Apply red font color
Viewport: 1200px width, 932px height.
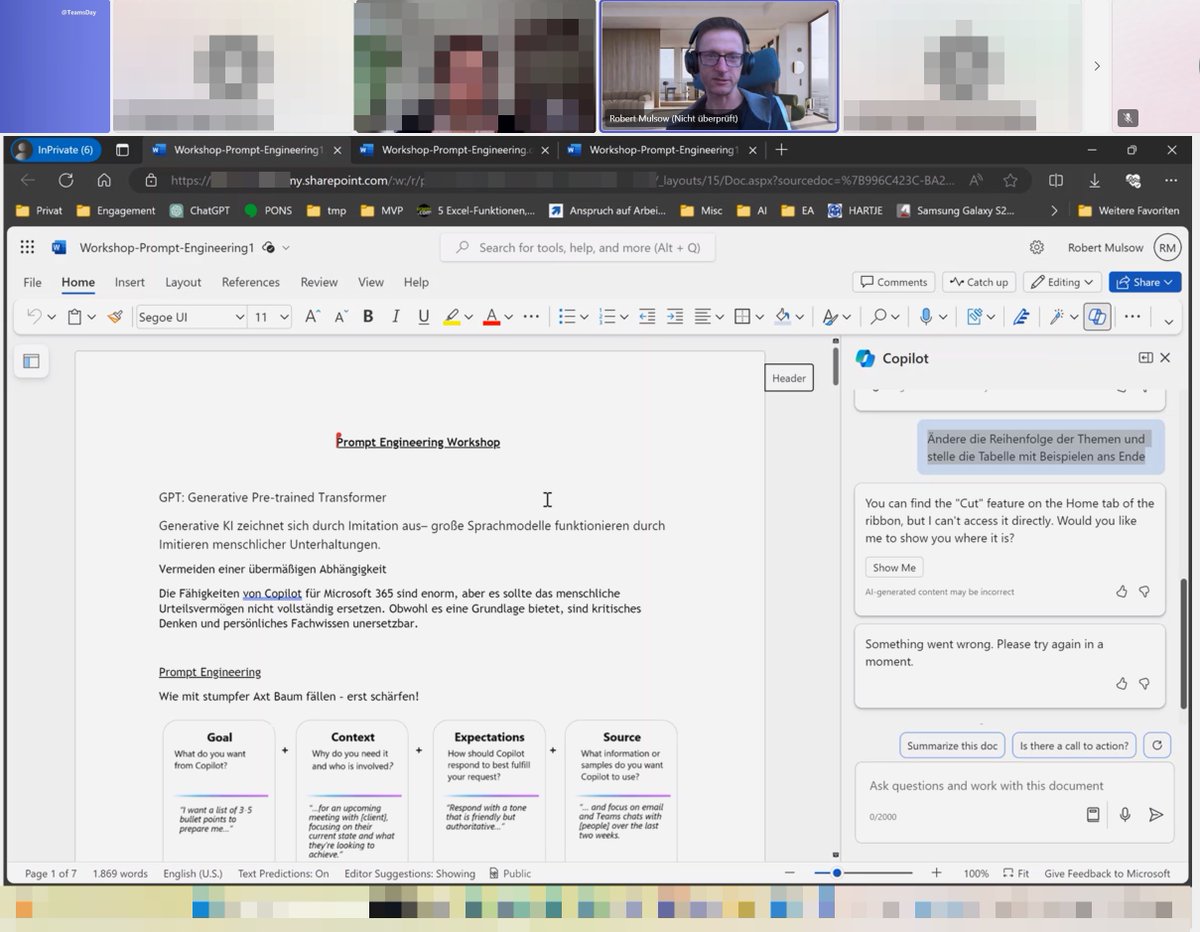pos(491,316)
